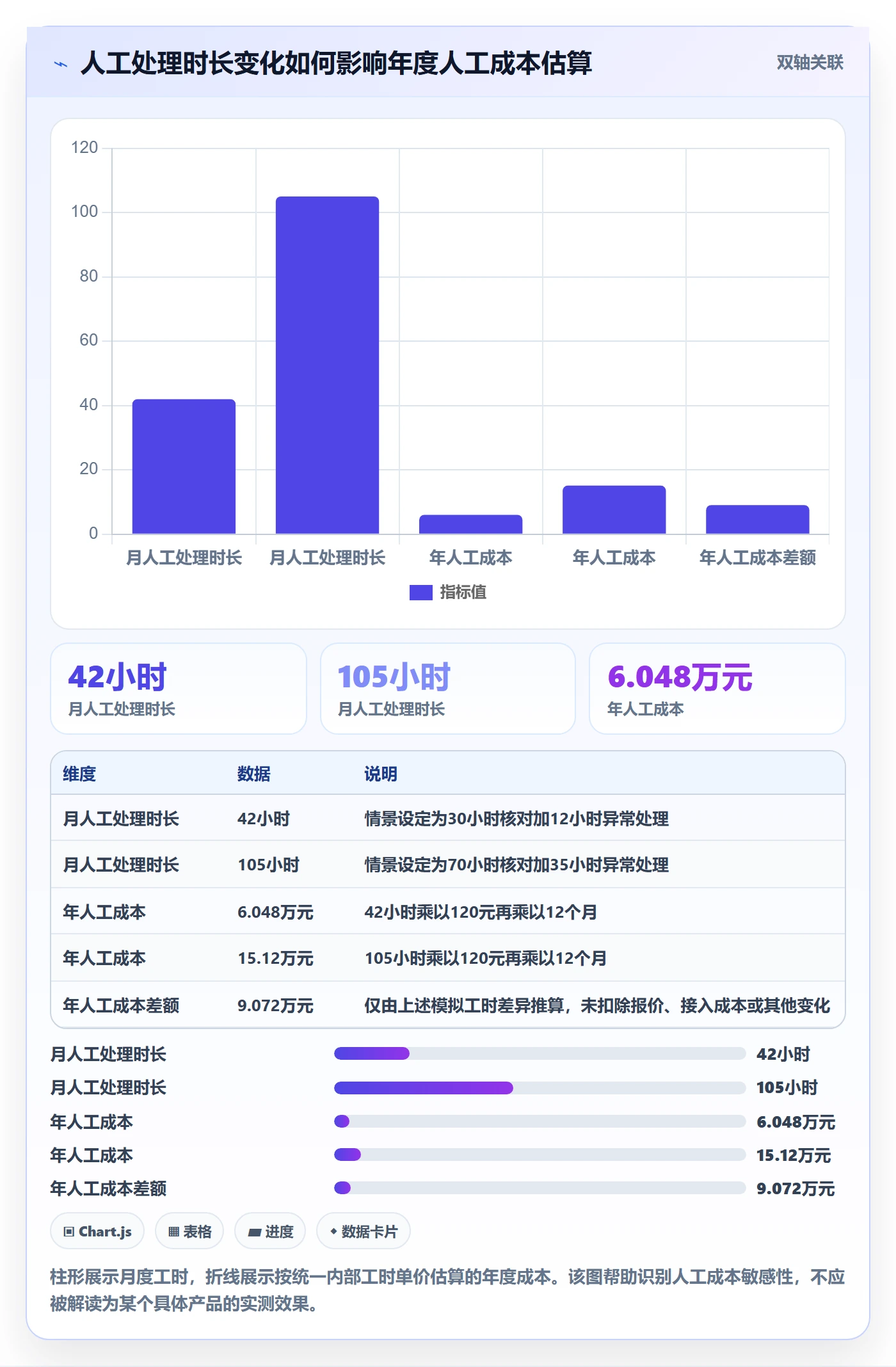Click the 105小时 progress bar
The width and height of the screenshot is (896, 1367).
pos(540,1088)
